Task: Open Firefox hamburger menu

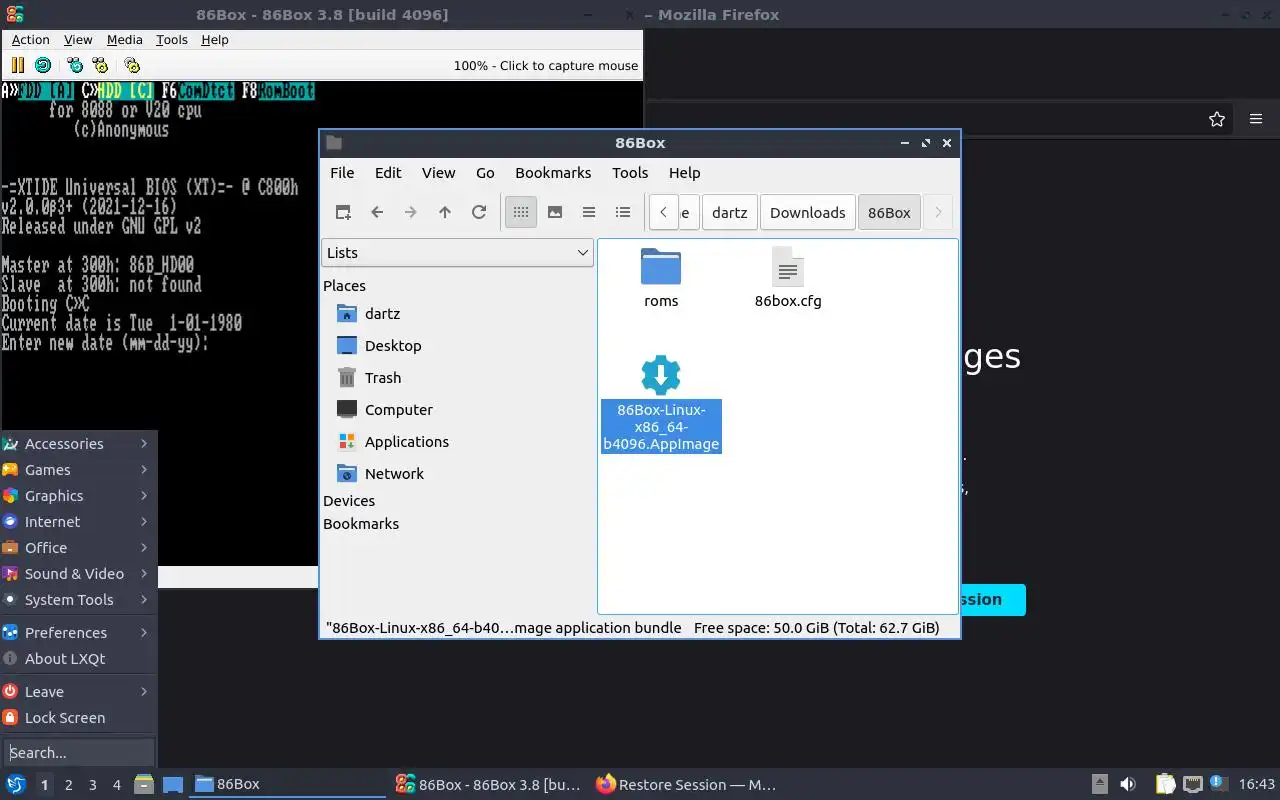Action: (x=1256, y=119)
